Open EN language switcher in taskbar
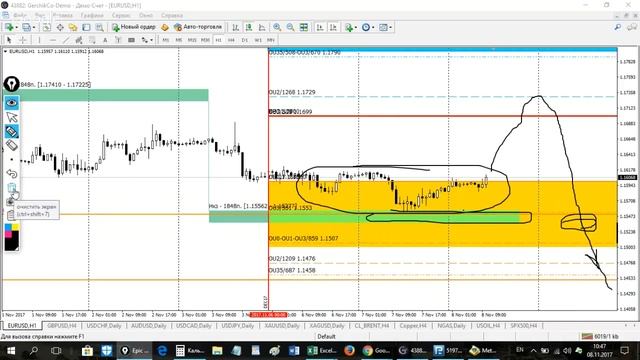640x360 pixels. point(520,350)
